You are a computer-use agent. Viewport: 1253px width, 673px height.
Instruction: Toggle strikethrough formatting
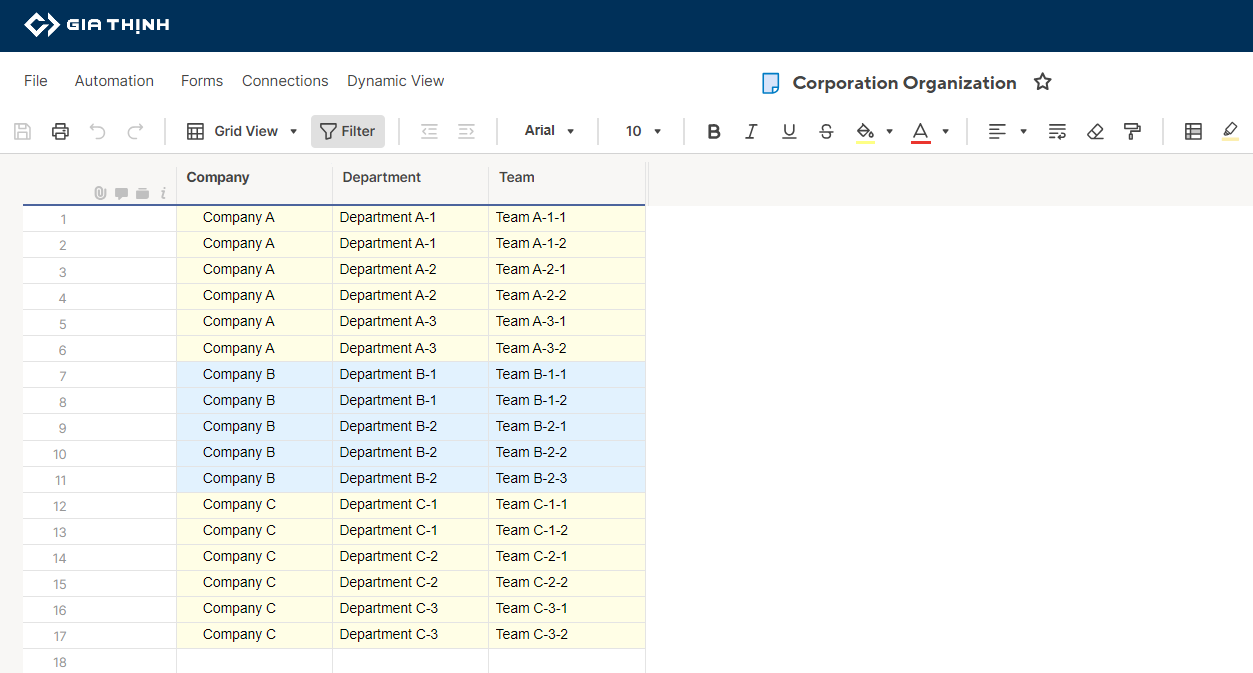pyautogui.click(x=826, y=131)
